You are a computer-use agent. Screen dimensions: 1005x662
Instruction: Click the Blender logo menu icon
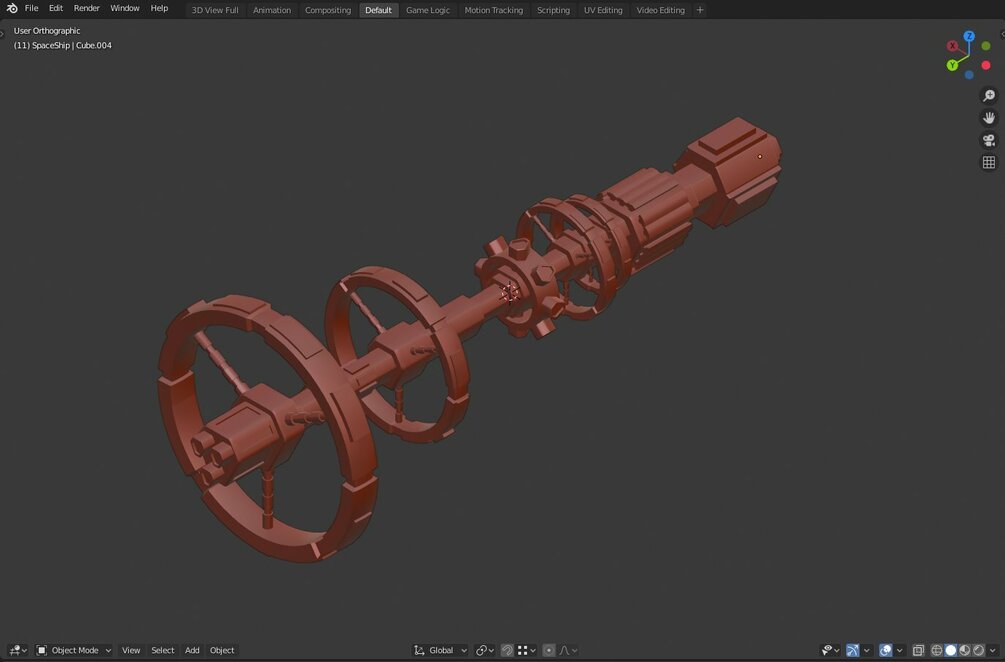(12, 8)
